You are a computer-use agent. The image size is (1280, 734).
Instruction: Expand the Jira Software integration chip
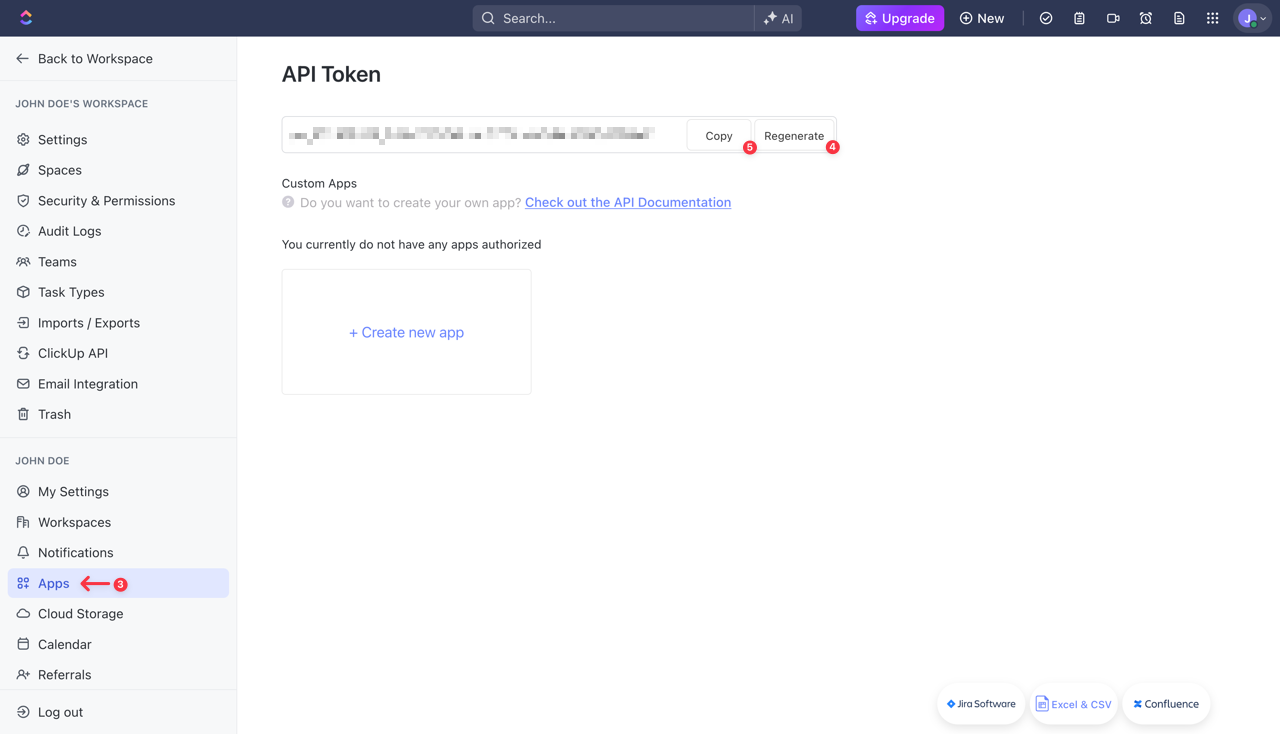pyautogui.click(x=980, y=703)
